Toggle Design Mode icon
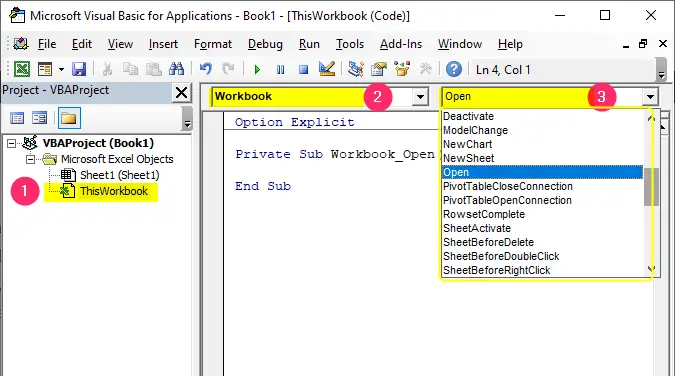 pos(327,68)
